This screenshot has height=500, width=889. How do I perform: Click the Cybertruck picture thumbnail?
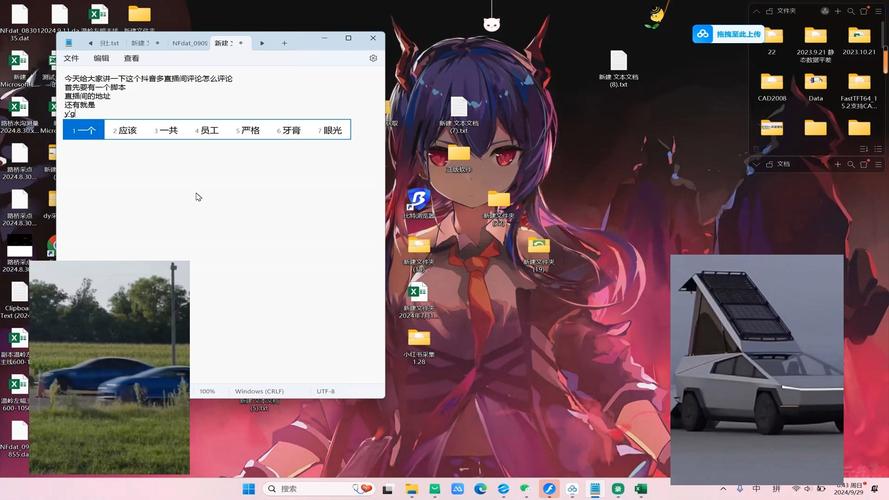[x=757, y=370]
